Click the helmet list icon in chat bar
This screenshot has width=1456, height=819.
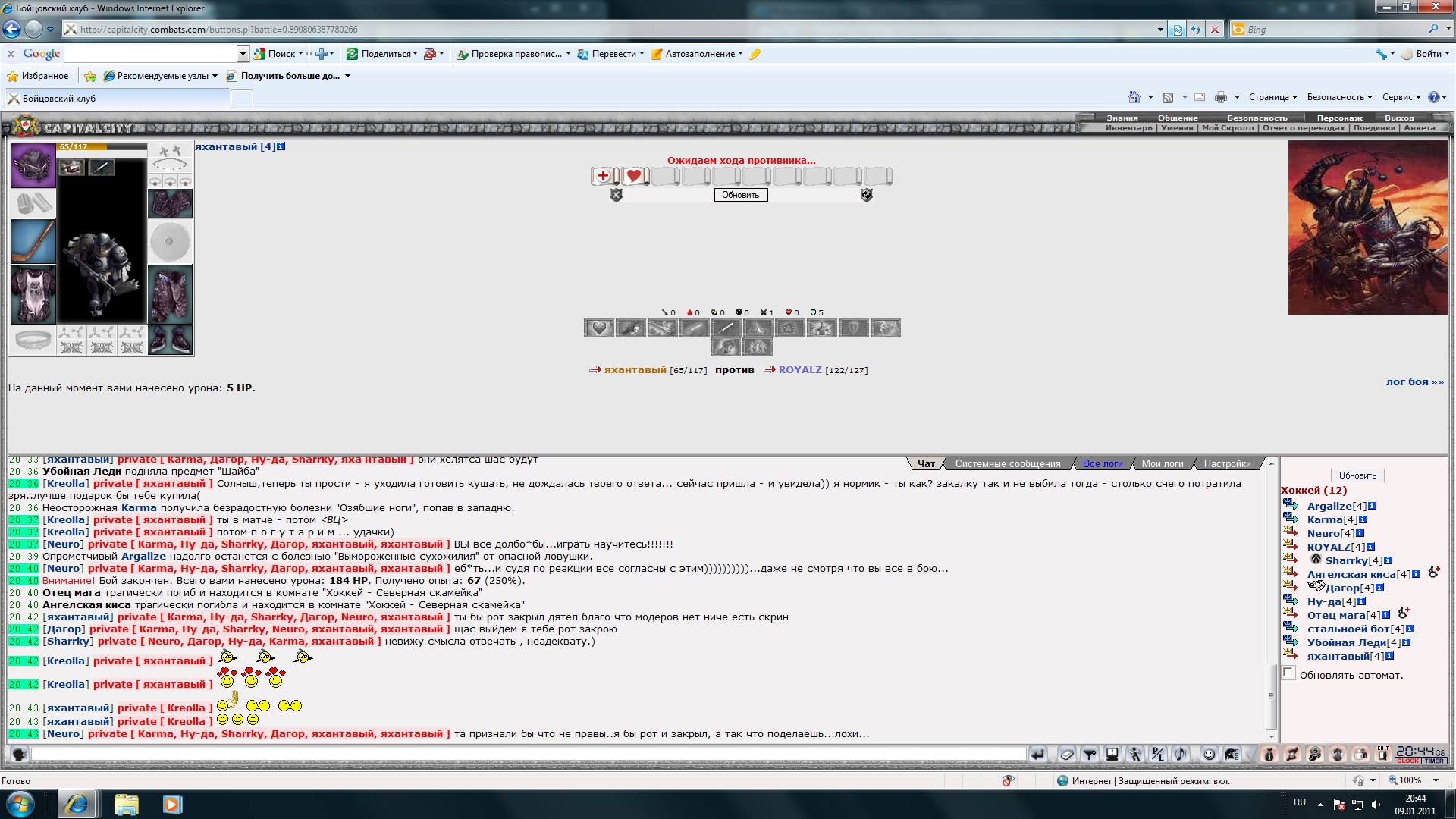point(1232,754)
